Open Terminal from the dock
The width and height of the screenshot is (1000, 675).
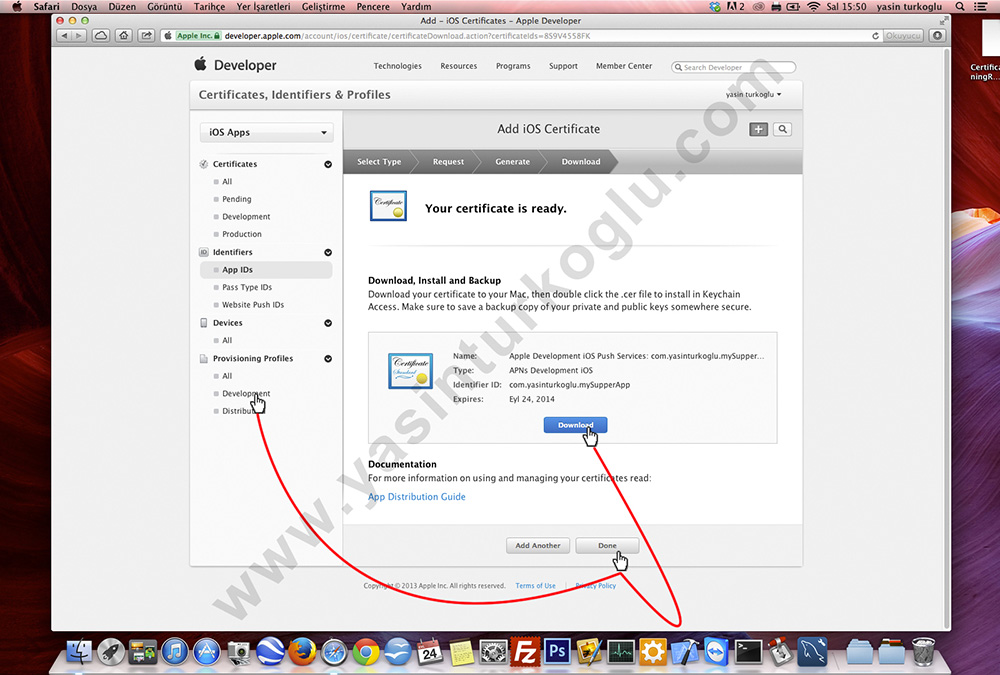coord(749,652)
